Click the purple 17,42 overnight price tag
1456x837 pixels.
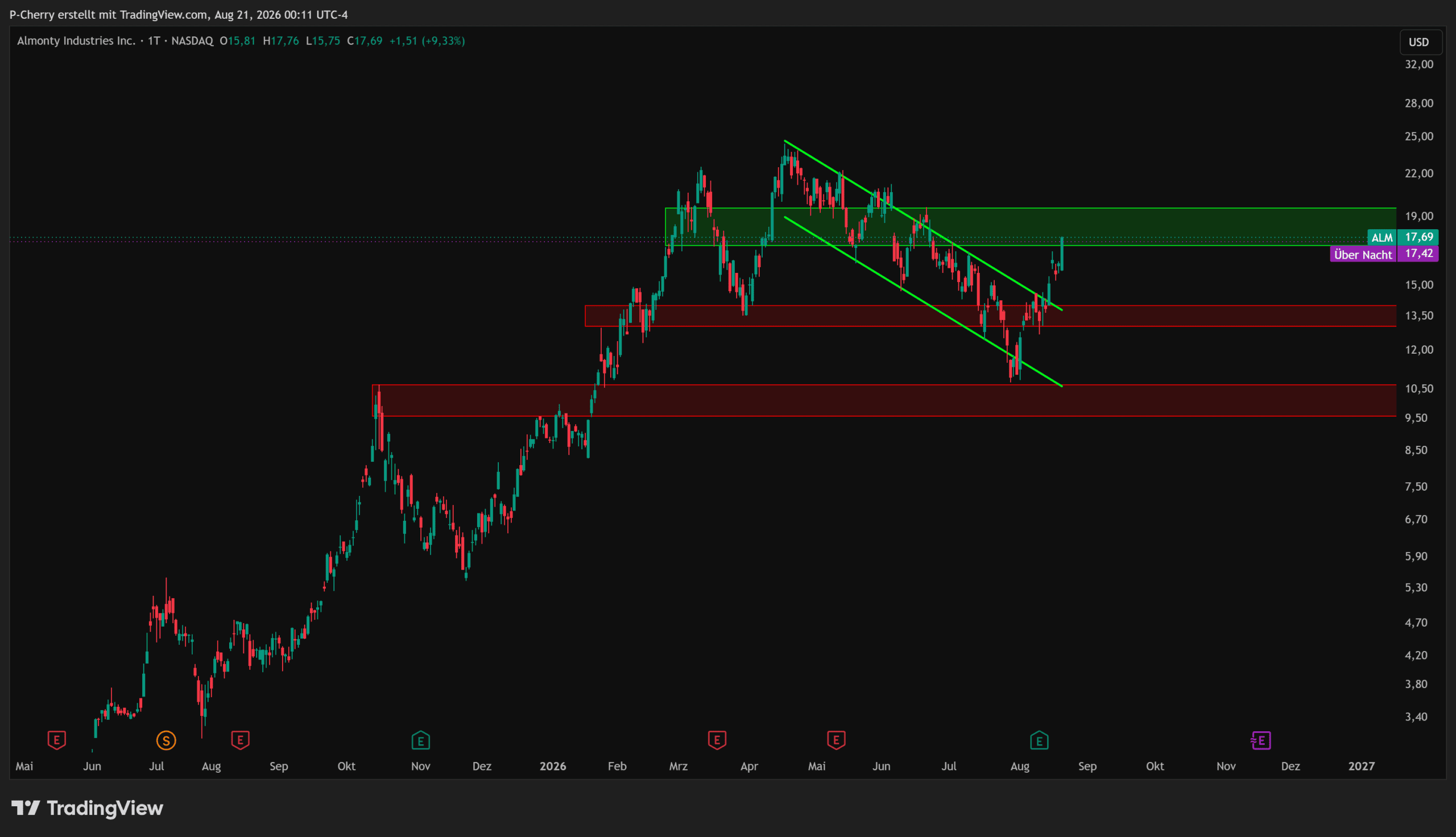[x=1418, y=254]
